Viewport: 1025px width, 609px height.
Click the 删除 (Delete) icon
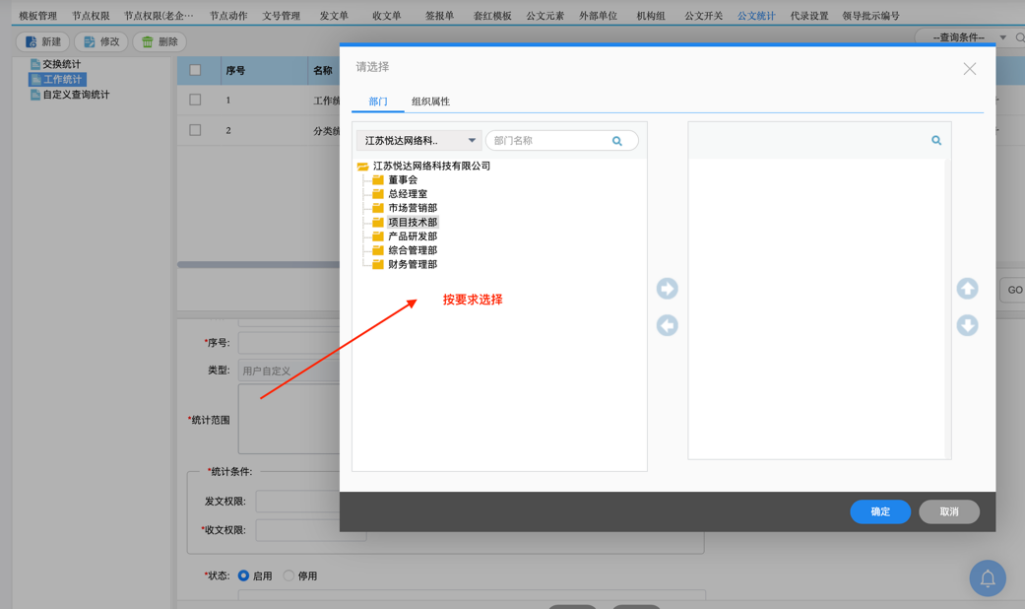click(148, 41)
